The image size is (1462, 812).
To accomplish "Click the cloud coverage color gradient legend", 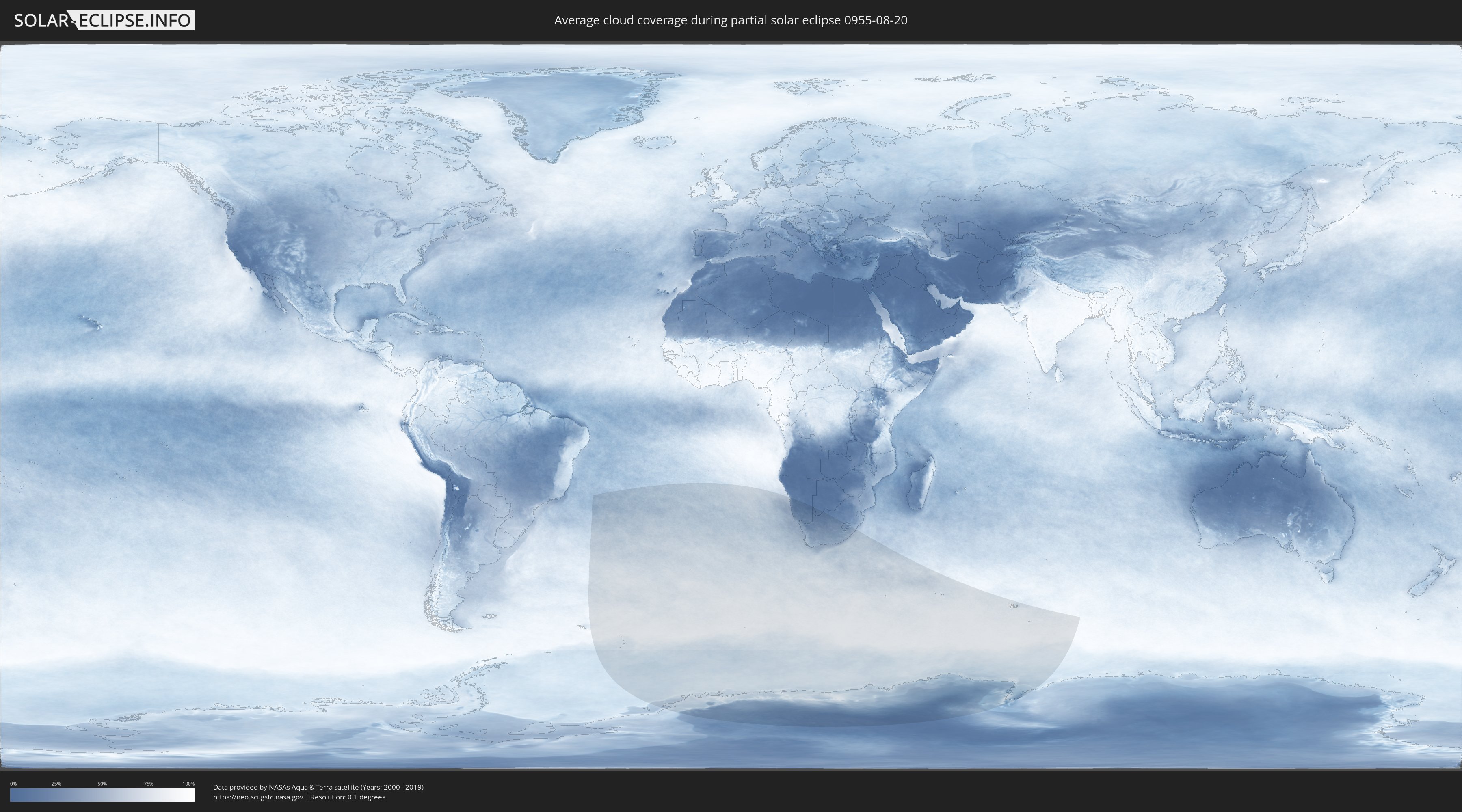I will [x=102, y=795].
